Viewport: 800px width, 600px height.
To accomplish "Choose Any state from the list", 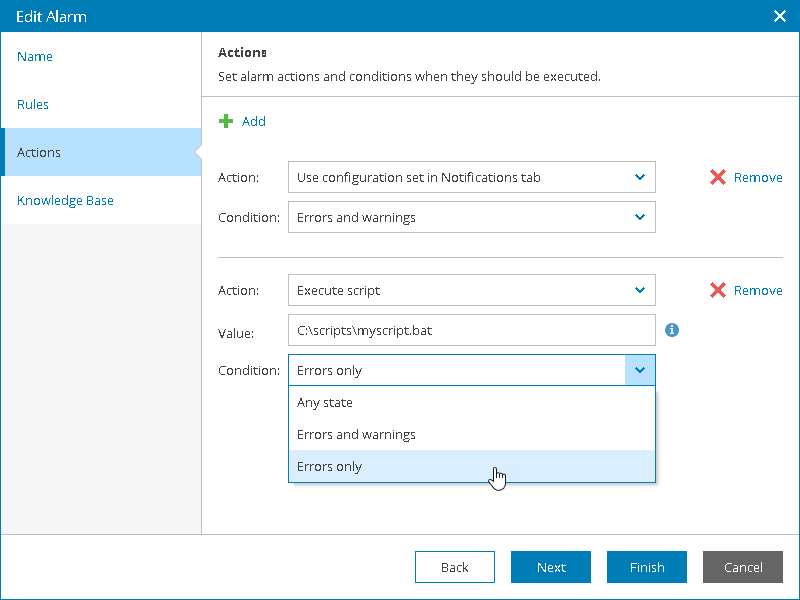I will (325, 403).
